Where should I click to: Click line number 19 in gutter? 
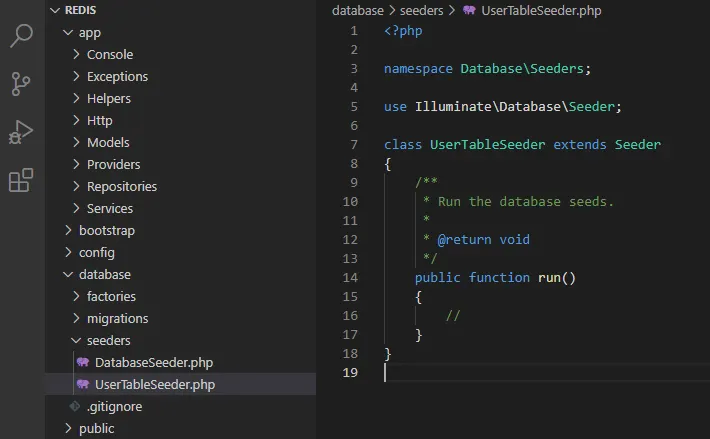point(350,372)
